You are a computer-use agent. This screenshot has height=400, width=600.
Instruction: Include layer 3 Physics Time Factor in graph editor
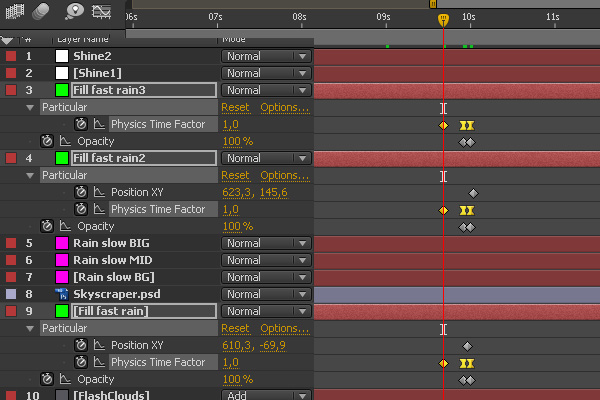point(99,124)
